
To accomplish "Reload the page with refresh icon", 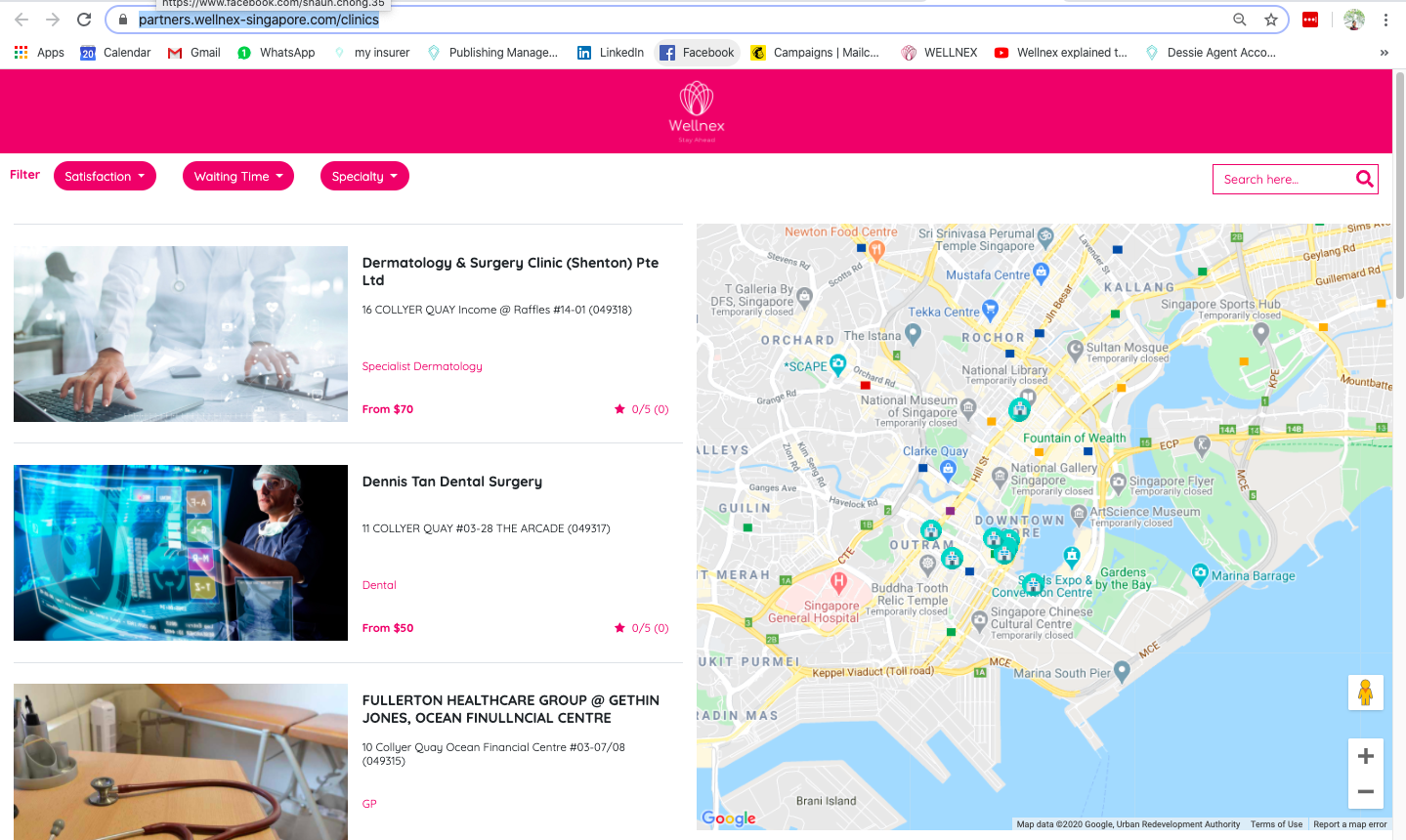I will [x=84, y=20].
